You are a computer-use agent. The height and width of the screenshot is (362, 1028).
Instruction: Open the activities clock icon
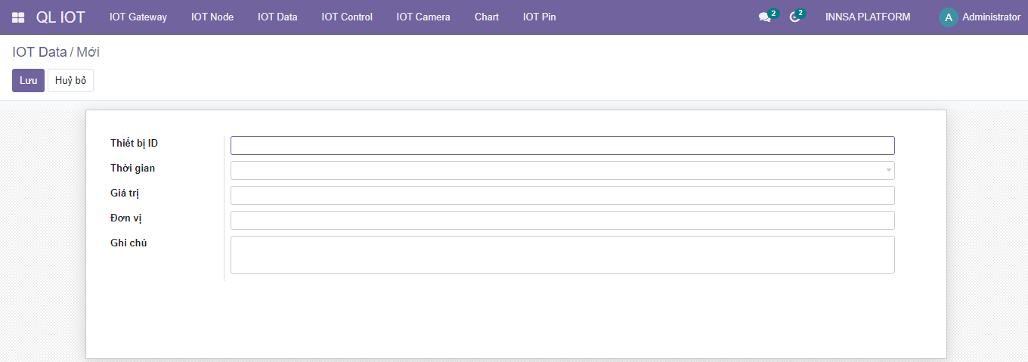pos(795,18)
